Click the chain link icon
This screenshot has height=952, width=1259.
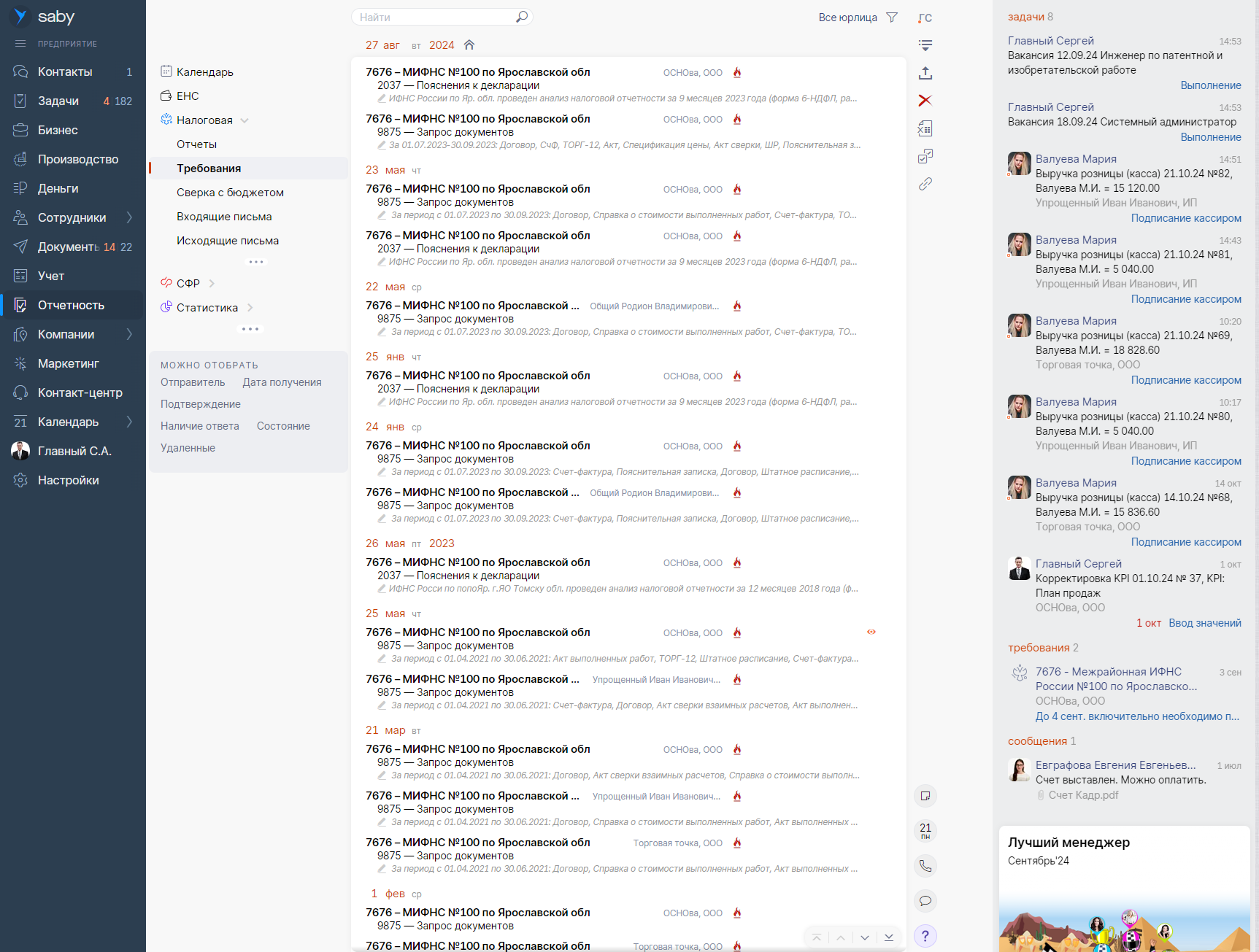(x=925, y=184)
